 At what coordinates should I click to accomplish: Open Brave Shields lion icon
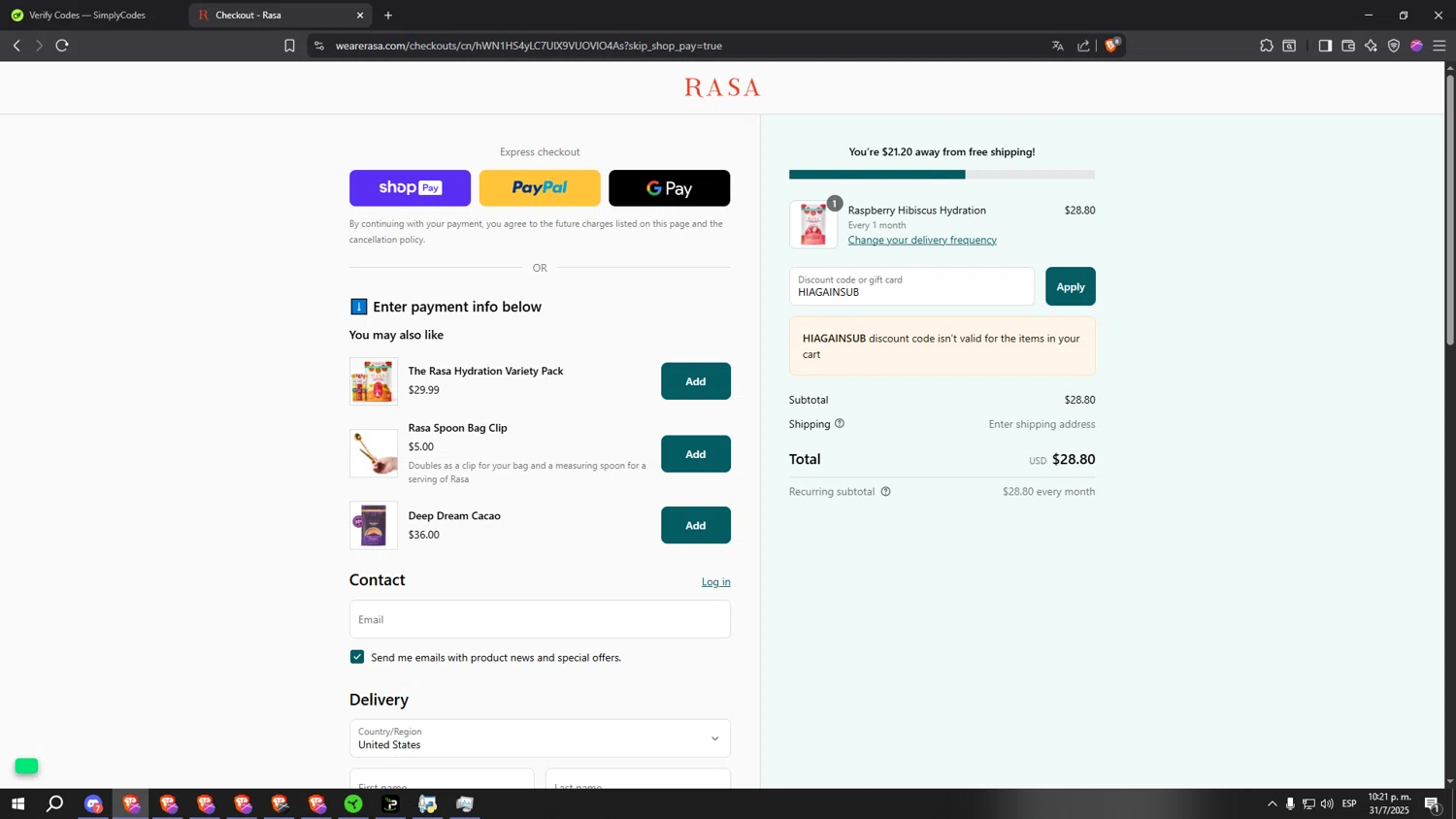point(1112,45)
